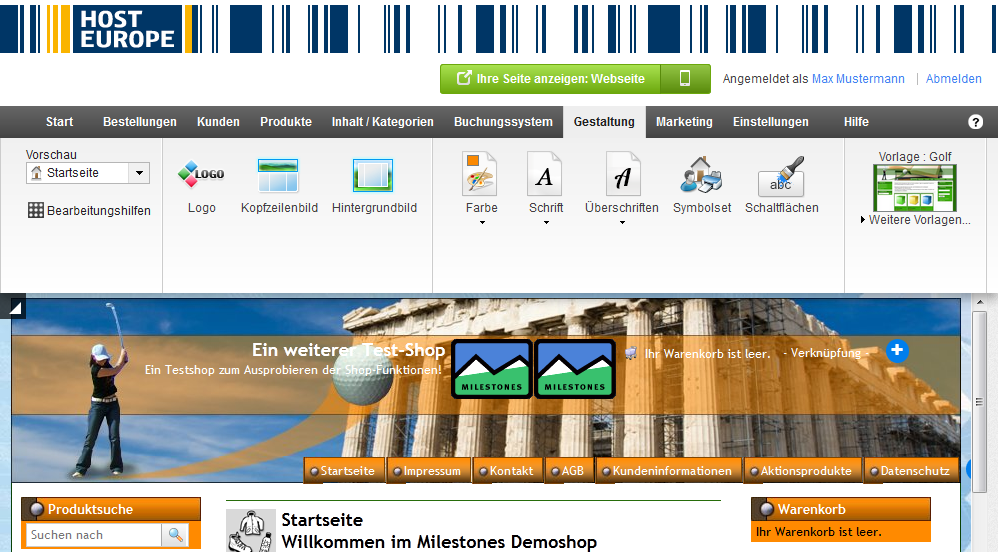Open the Marketing menu
Viewport: 998px width, 552px height.
point(684,122)
